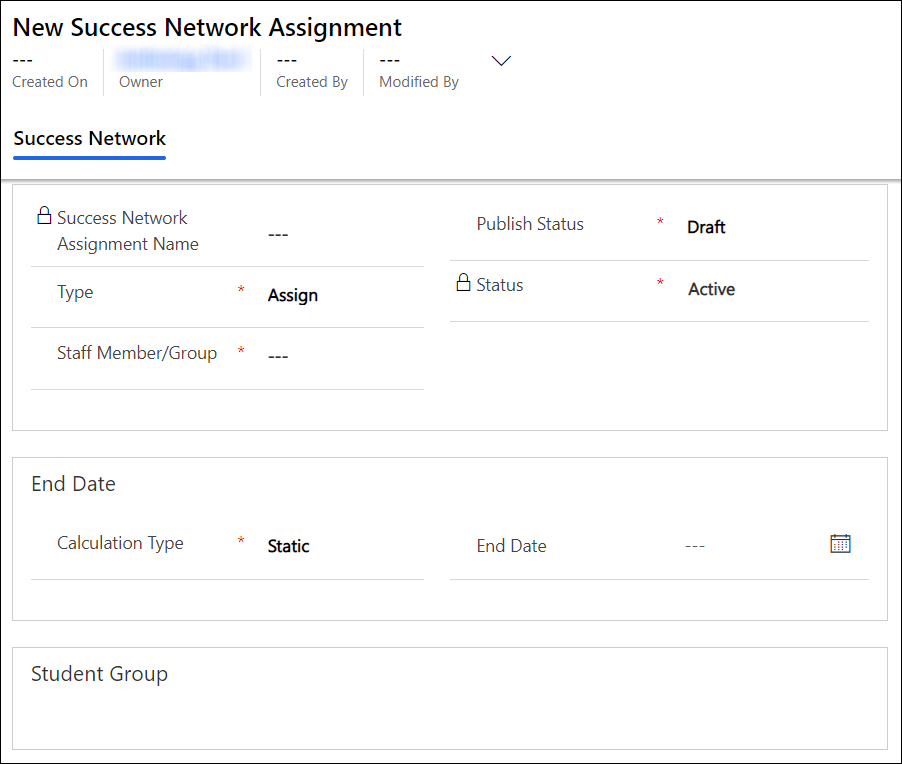Expand the header details chevron

(x=501, y=60)
